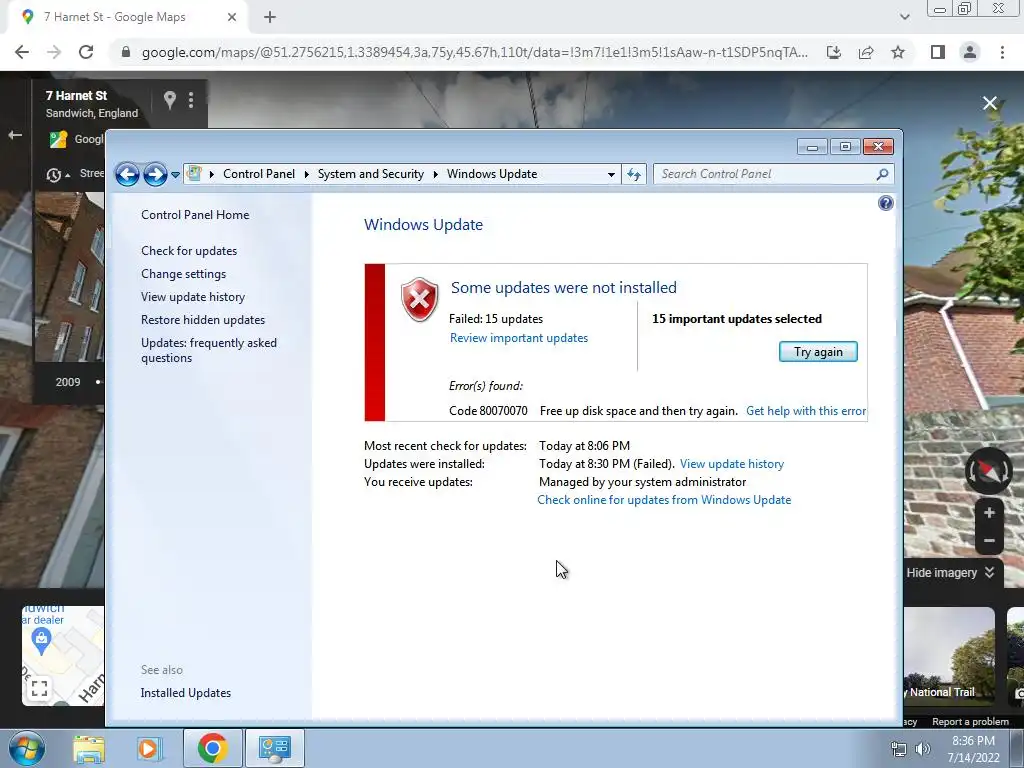The image size is (1024, 768).
Task: Click back arrow in Google Maps Street View
Action: pyautogui.click(x=14, y=135)
